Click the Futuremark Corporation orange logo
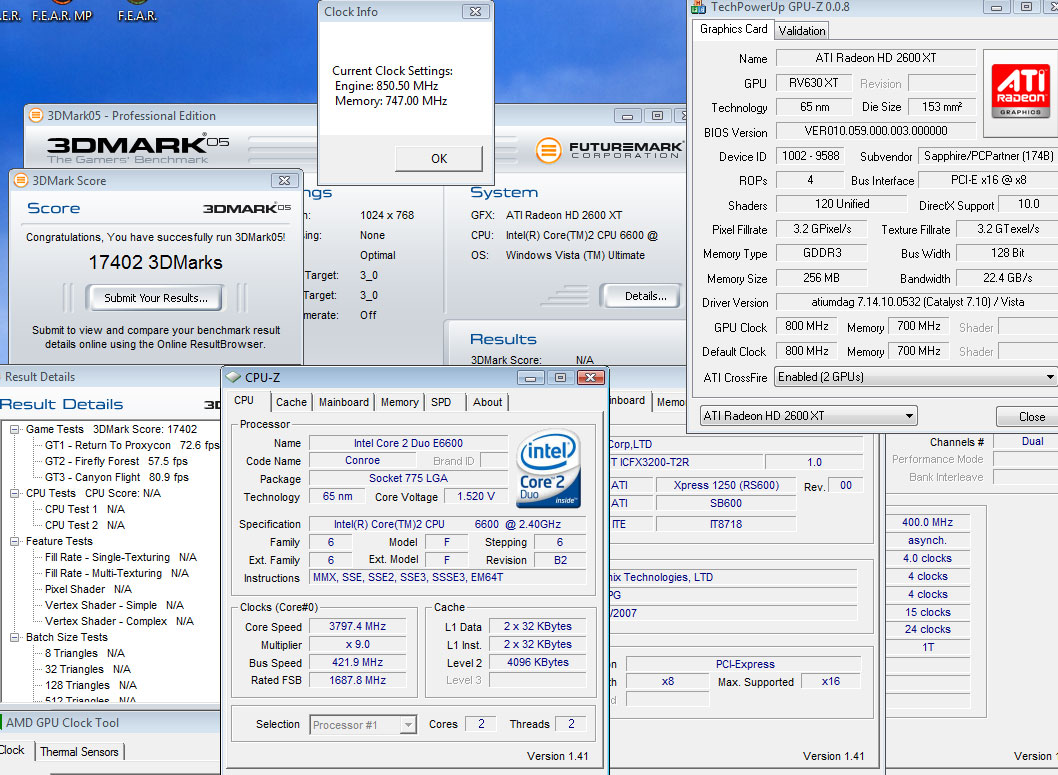This screenshot has height=775, width=1058. 549,150
